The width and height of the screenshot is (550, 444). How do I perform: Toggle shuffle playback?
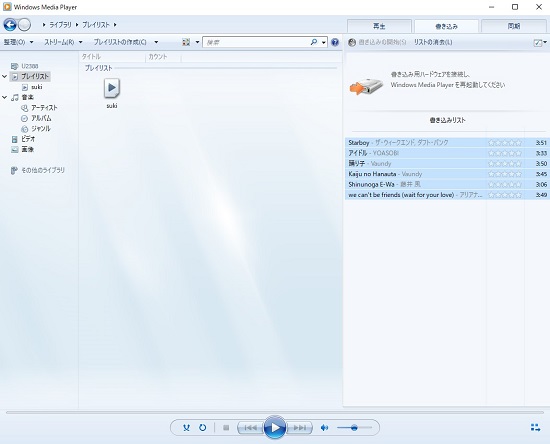click(x=186, y=428)
